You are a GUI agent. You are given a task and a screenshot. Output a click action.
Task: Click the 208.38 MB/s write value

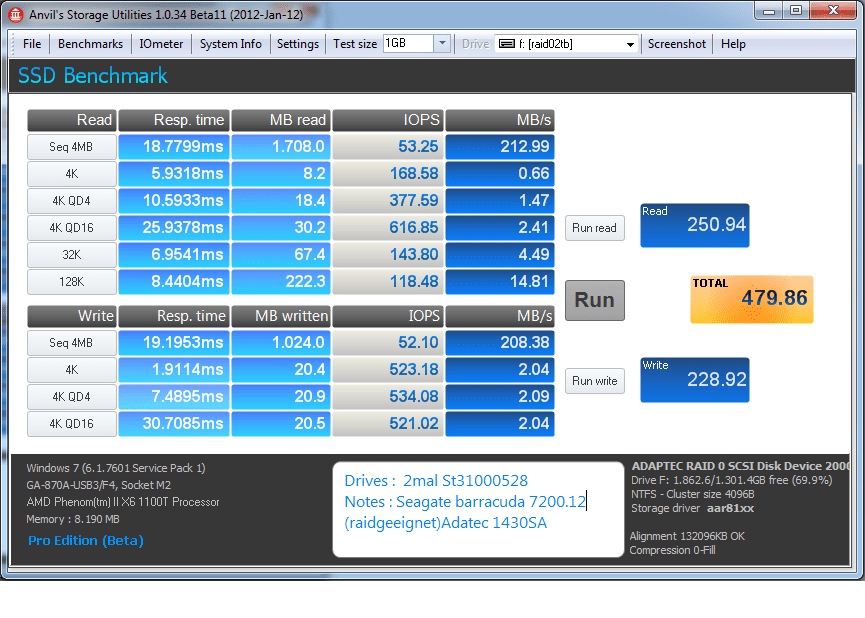tap(500, 343)
